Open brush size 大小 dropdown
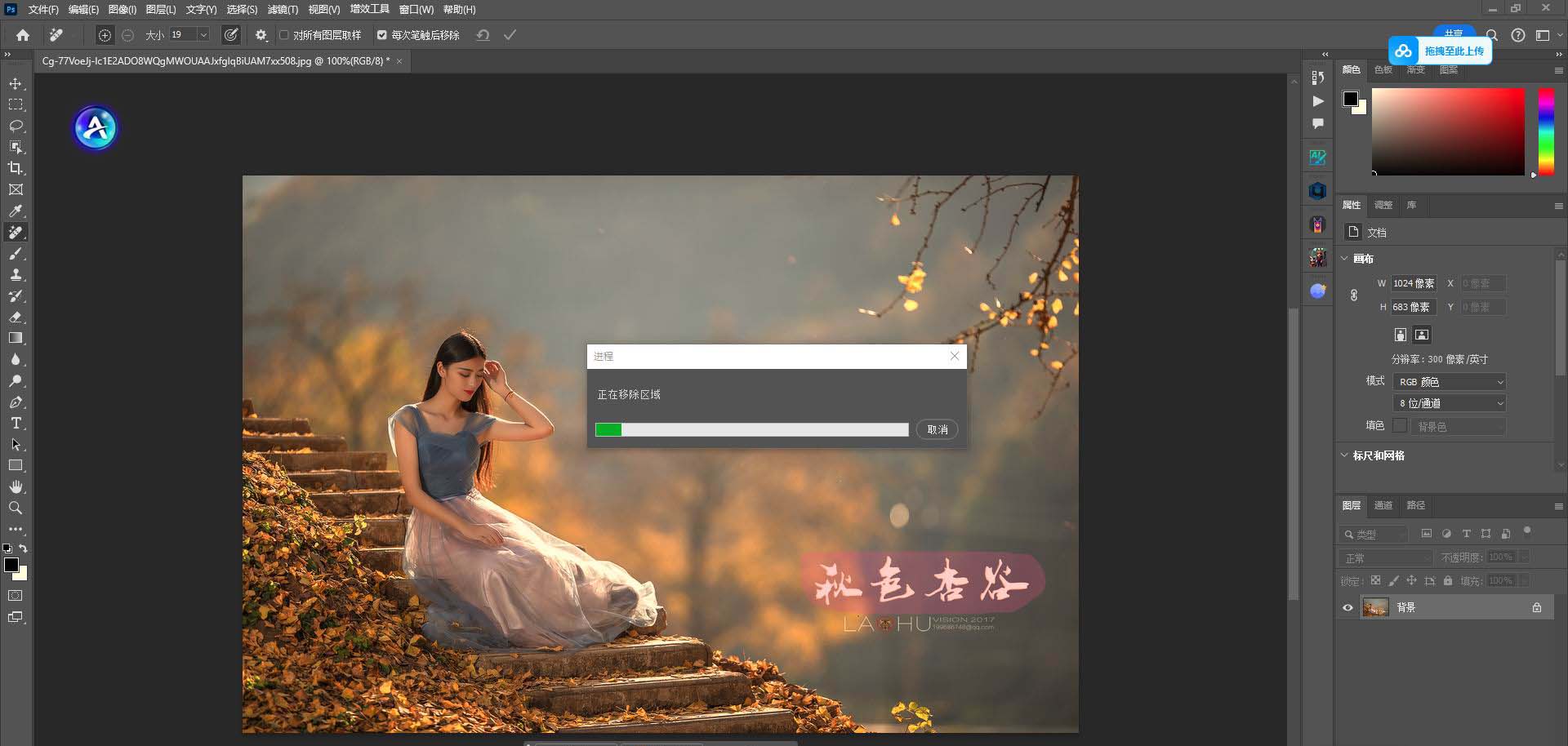The height and width of the screenshot is (746, 1568). tap(203, 35)
